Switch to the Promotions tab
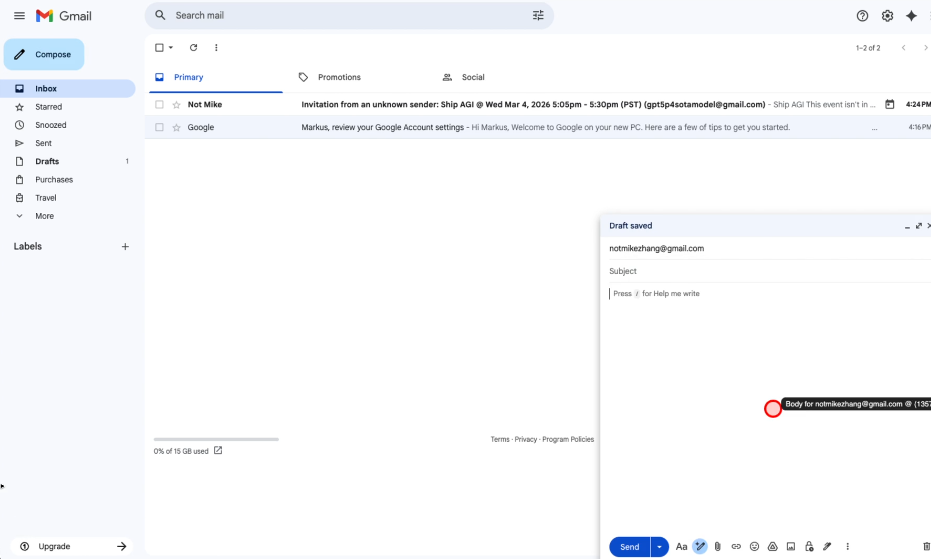Viewport: 931px width, 559px height. pos(338,77)
